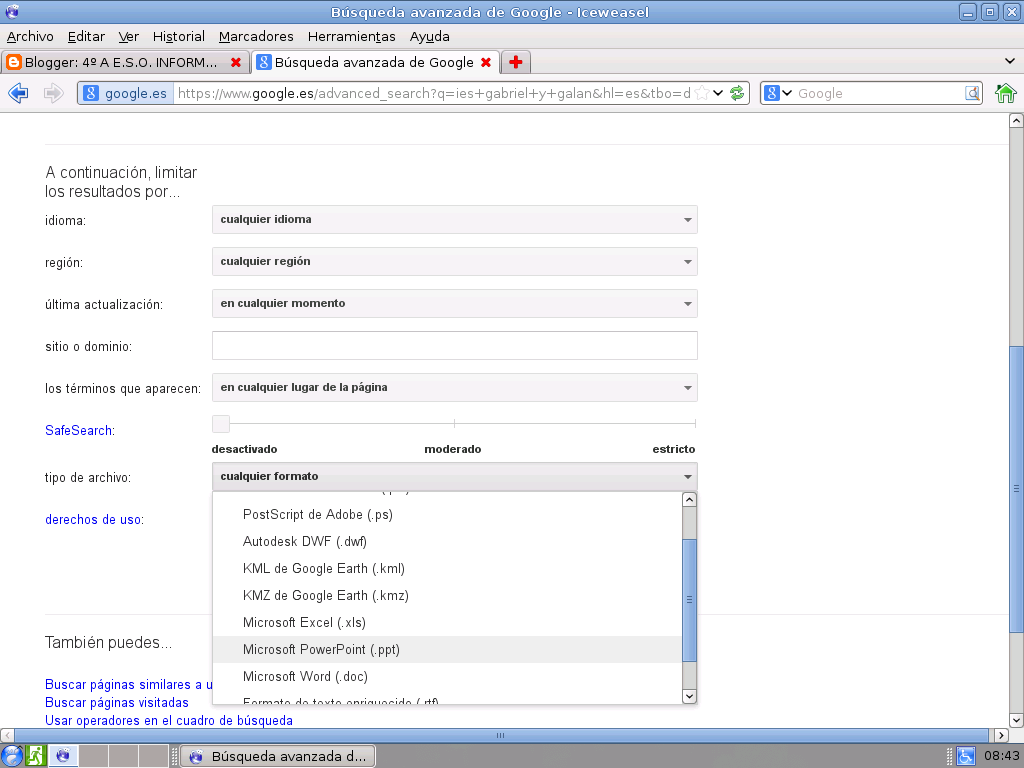This screenshot has width=1024, height=768.
Task: Click Buscar páginas visitadas link
Action: (117, 703)
